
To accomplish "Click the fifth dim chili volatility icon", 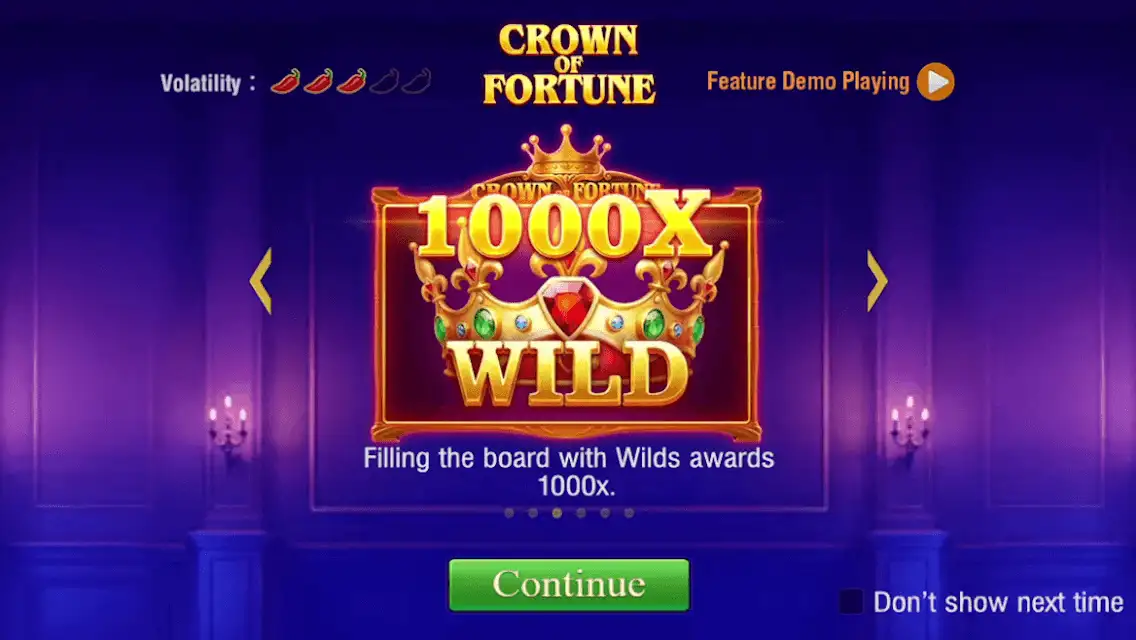I will tap(417, 81).
